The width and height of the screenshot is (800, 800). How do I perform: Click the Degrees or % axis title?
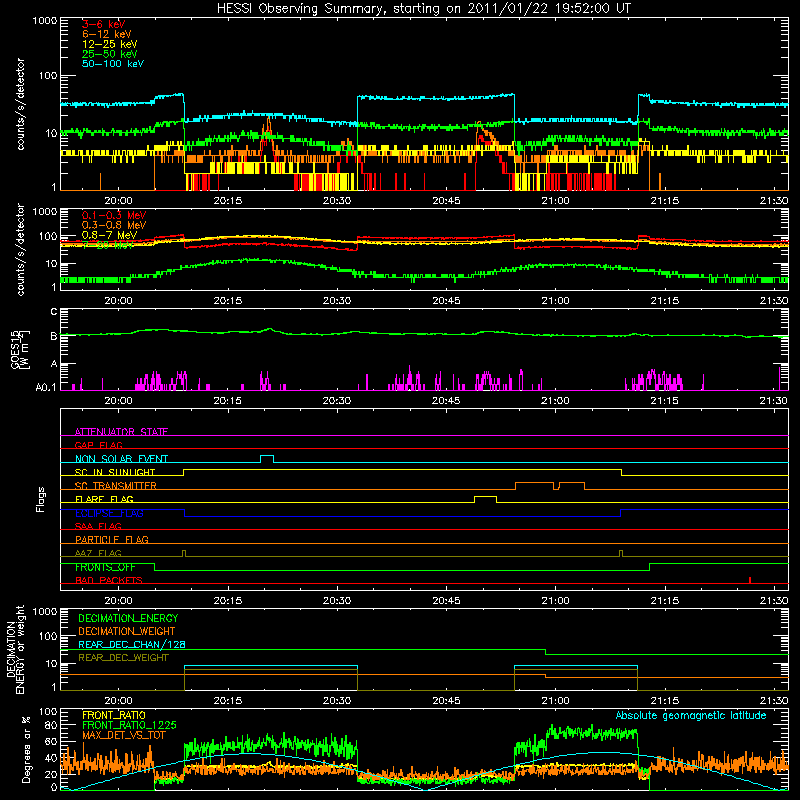tap(26, 749)
